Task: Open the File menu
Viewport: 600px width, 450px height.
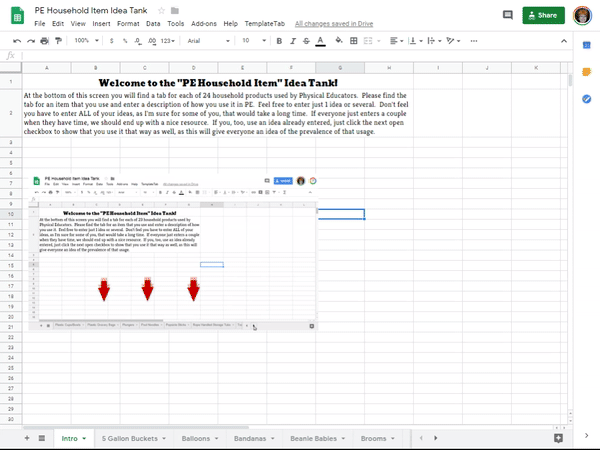Action: [39, 24]
